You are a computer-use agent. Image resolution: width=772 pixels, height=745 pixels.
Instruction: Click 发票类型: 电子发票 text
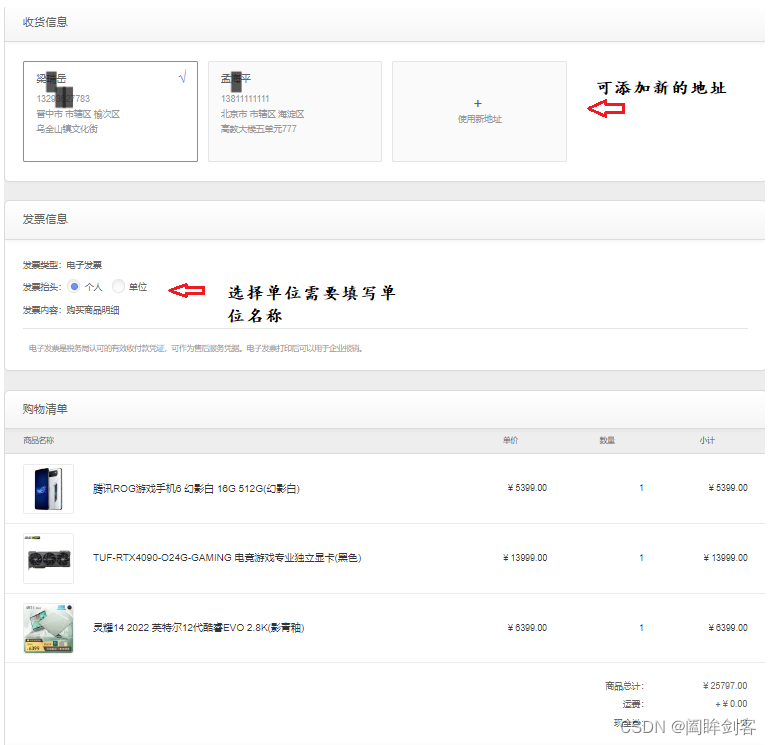click(62, 265)
